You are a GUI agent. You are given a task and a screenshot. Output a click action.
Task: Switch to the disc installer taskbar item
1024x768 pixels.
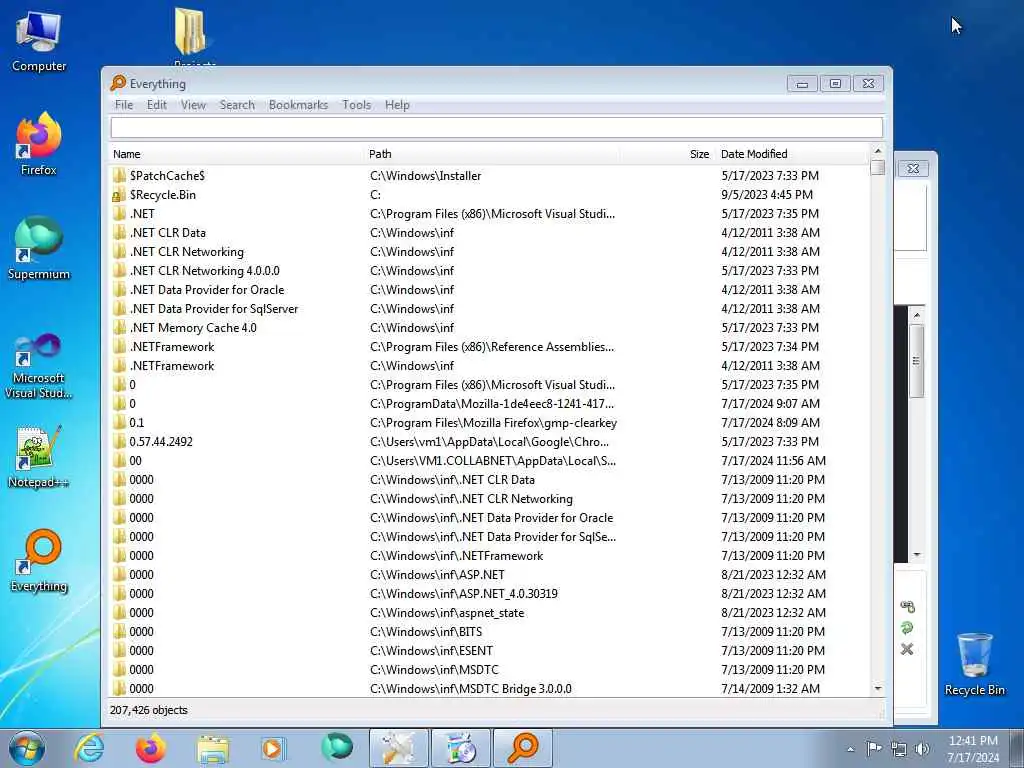[x=461, y=748]
